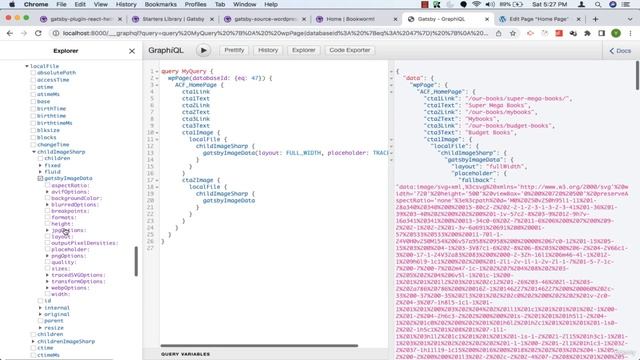Expand the pngOptions argument
Screen dimensions: 640x360
click(47, 256)
